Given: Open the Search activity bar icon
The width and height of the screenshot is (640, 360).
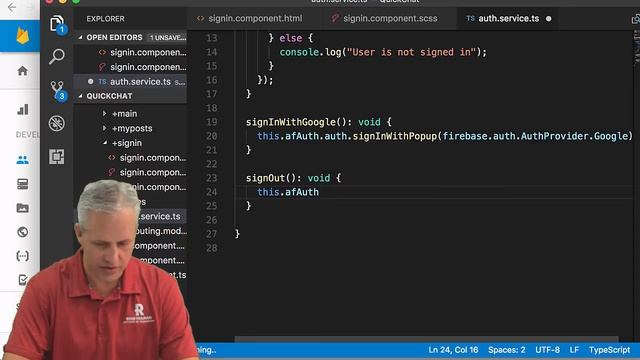Looking at the screenshot, I should [57, 56].
